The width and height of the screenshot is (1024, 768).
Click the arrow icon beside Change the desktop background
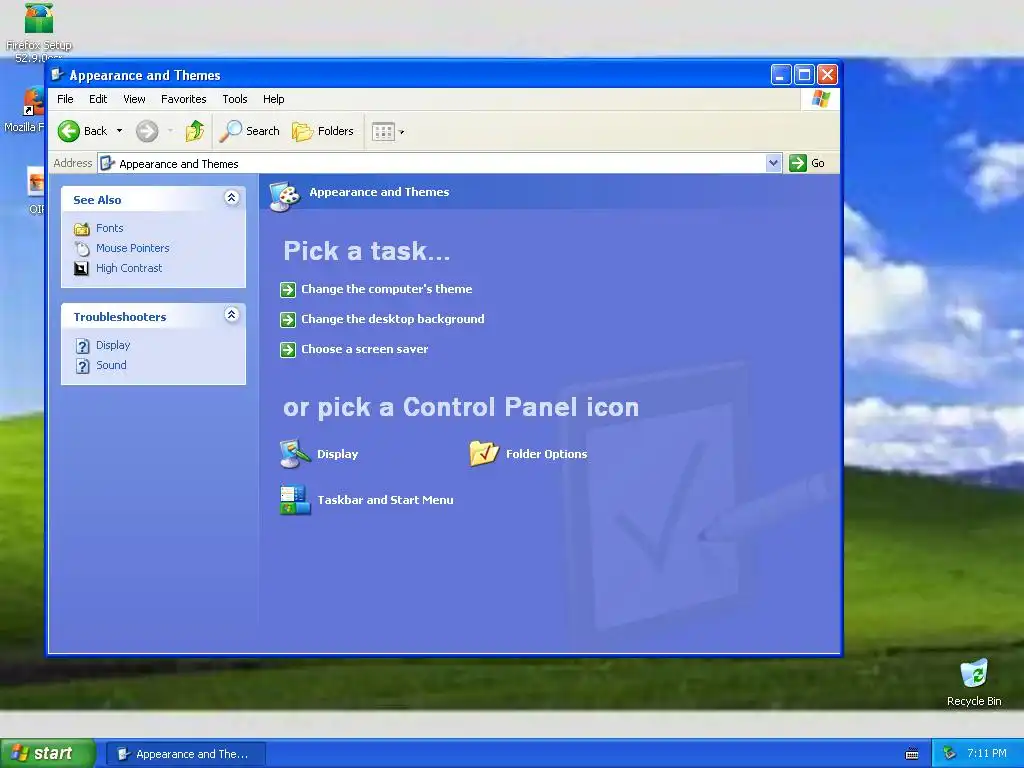(x=288, y=320)
